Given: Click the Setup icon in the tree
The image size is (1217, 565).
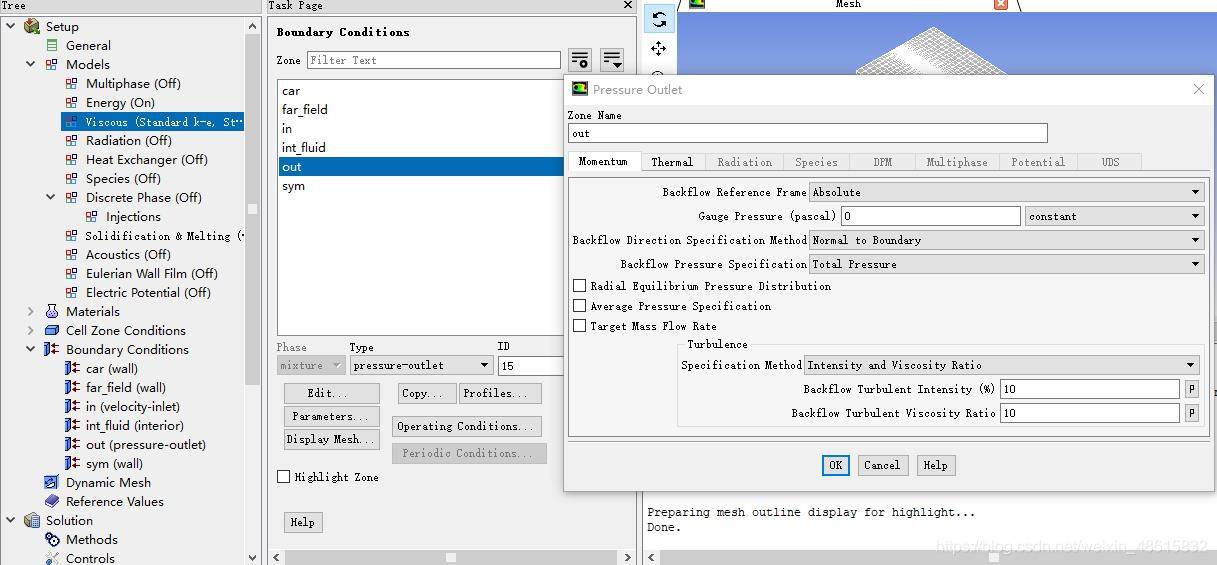Looking at the screenshot, I should pos(32,26).
